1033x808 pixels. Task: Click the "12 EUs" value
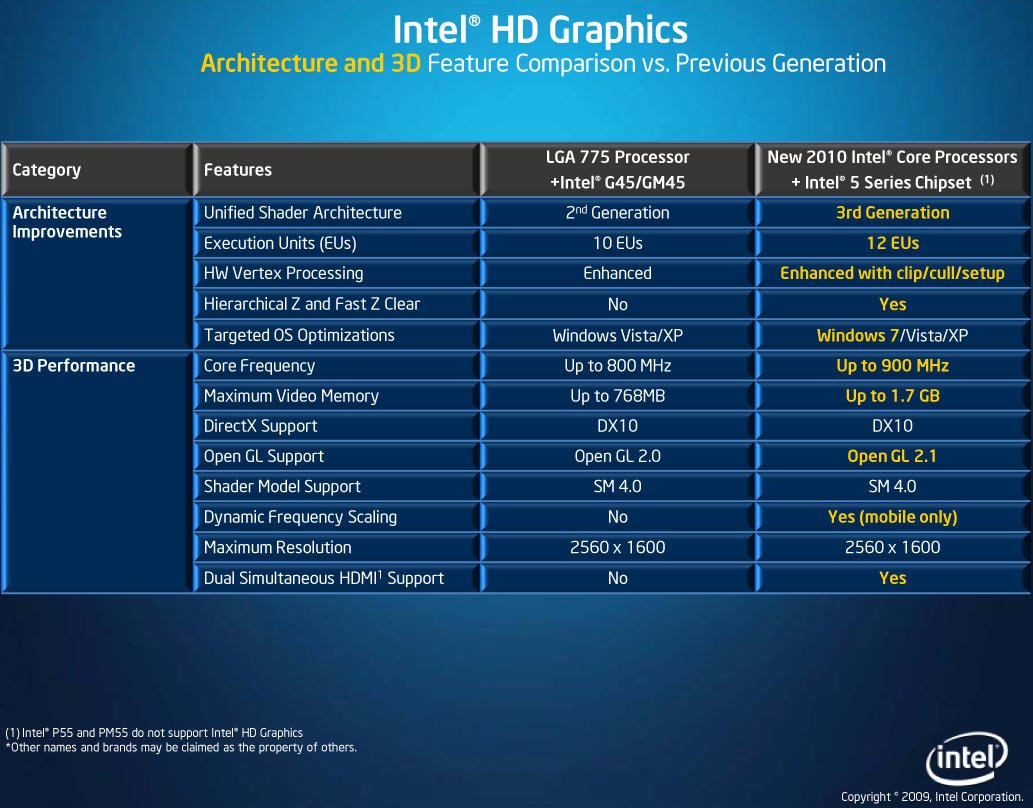point(892,243)
